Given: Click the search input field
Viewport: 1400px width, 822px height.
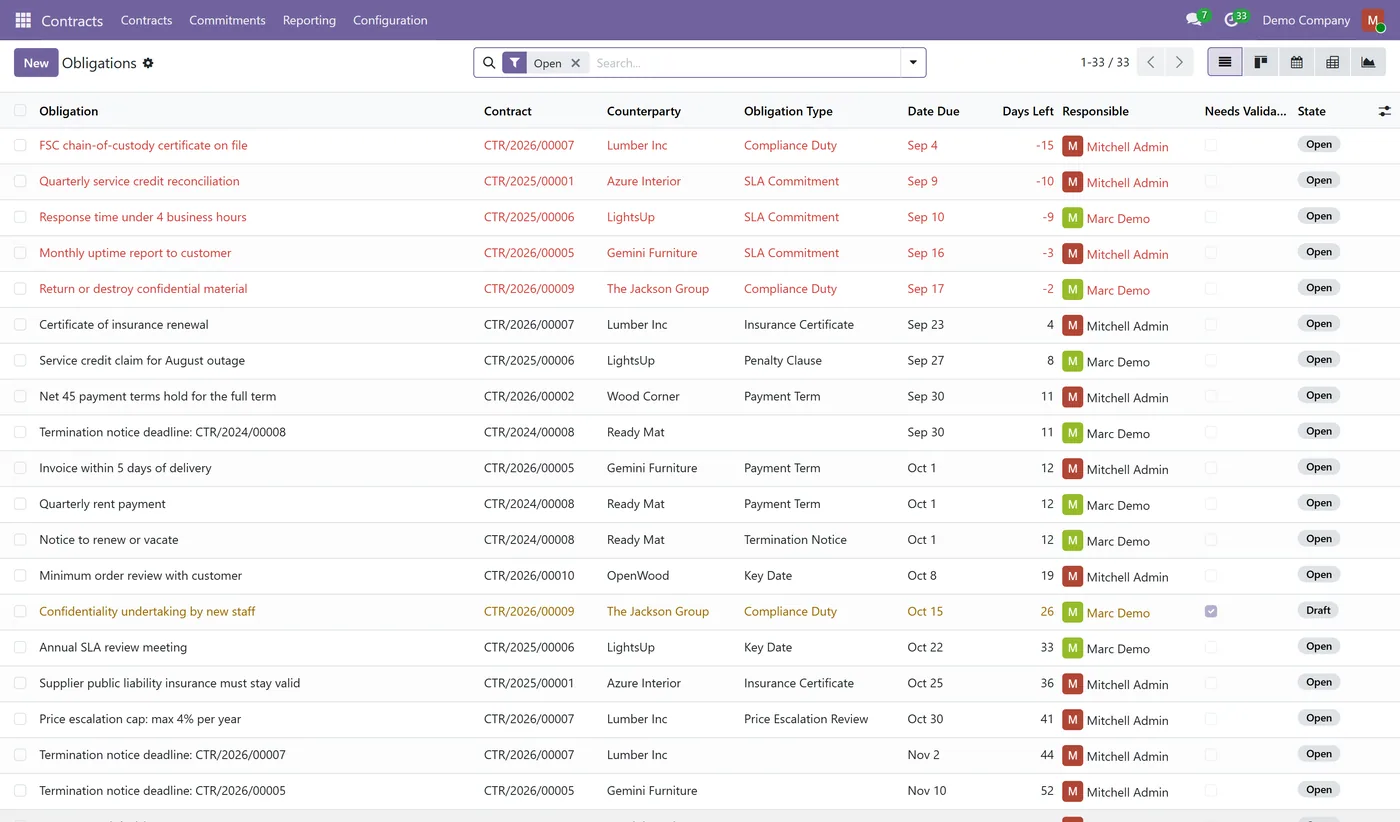Looking at the screenshot, I should (x=745, y=63).
